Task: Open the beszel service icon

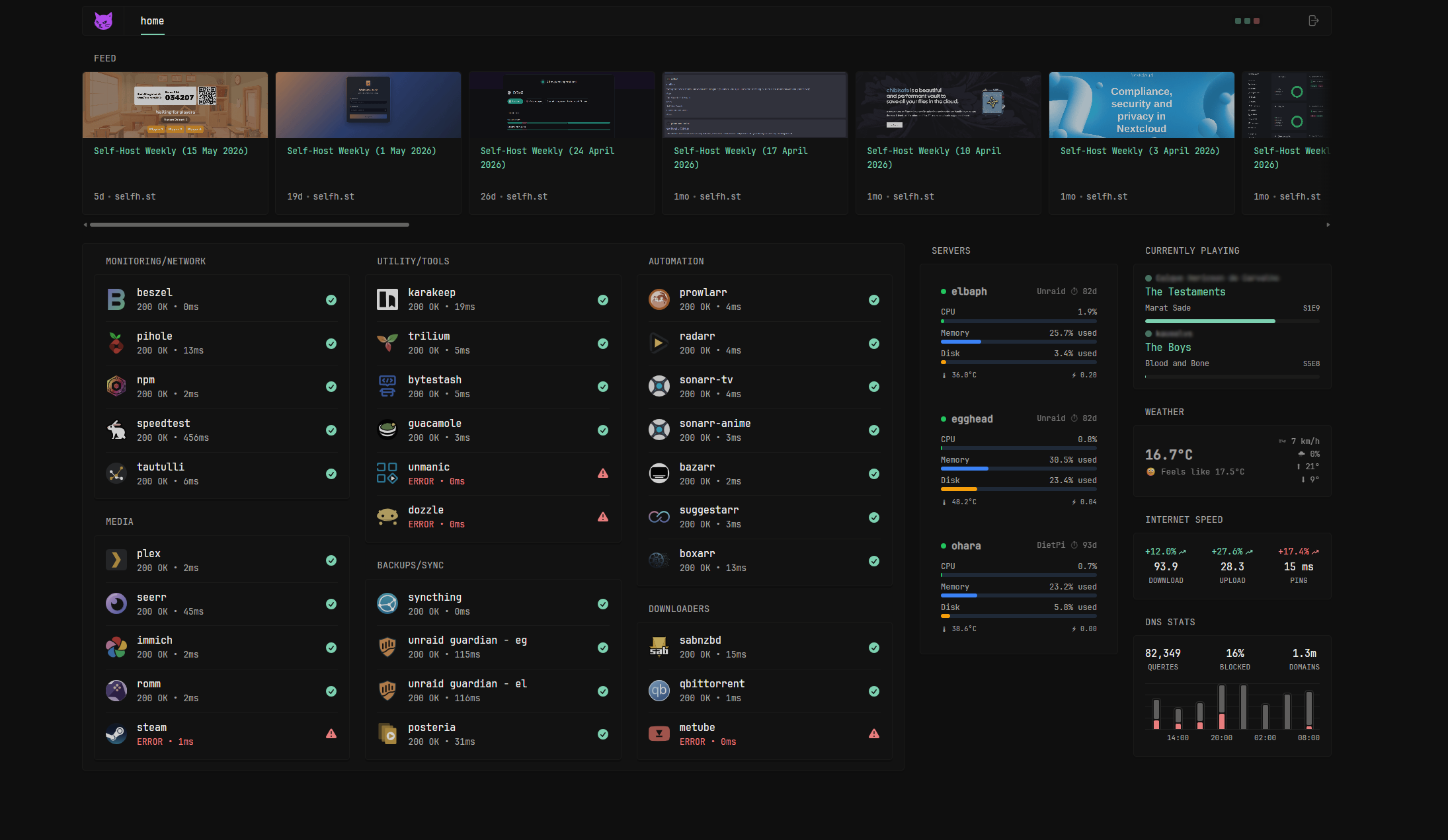Action: [x=116, y=299]
